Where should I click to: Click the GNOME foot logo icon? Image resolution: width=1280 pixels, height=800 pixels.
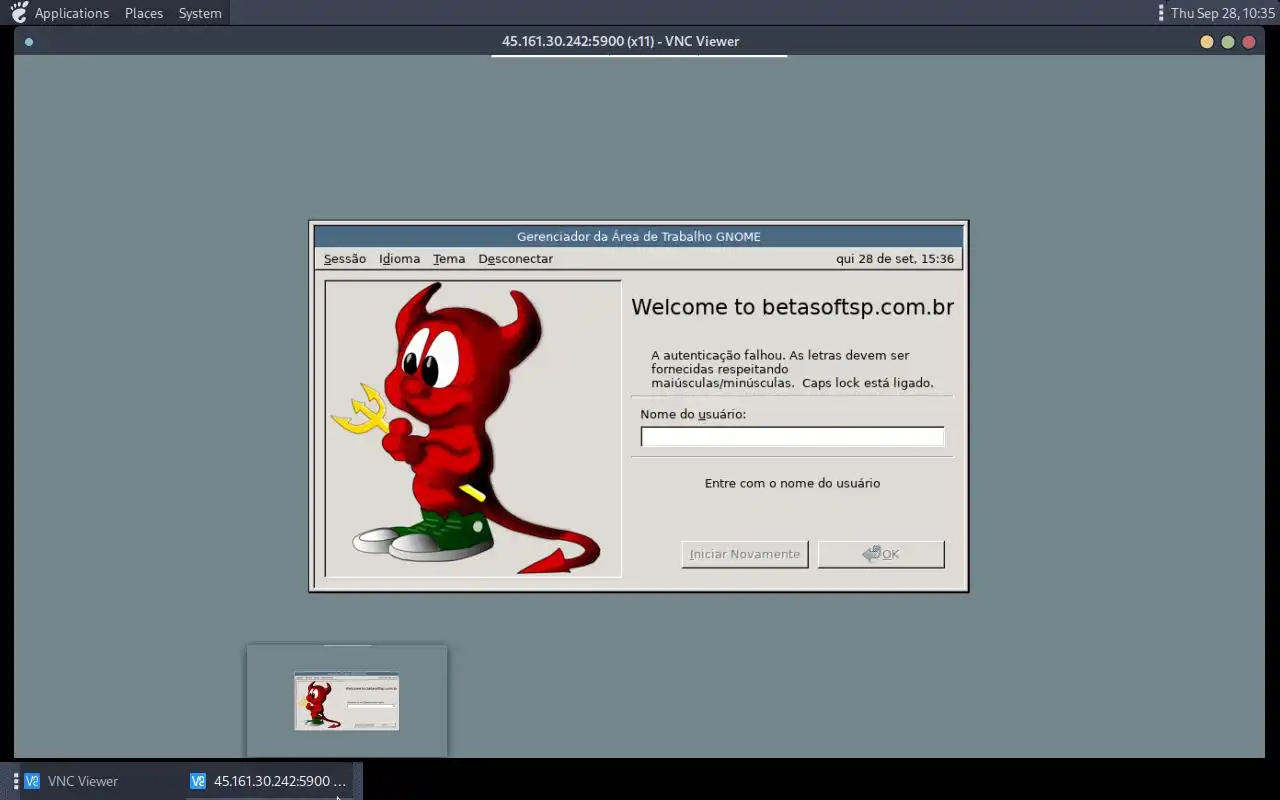point(19,12)
